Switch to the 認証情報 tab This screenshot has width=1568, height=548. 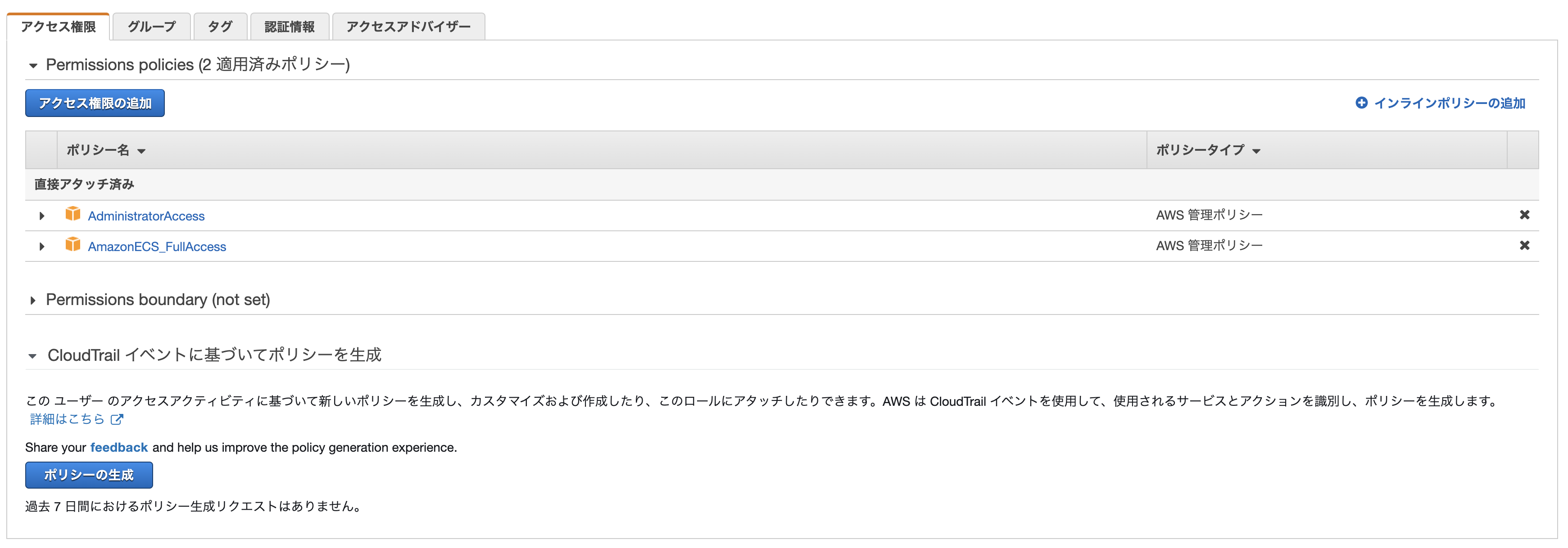pyautogui.click(x=289, y=26)
